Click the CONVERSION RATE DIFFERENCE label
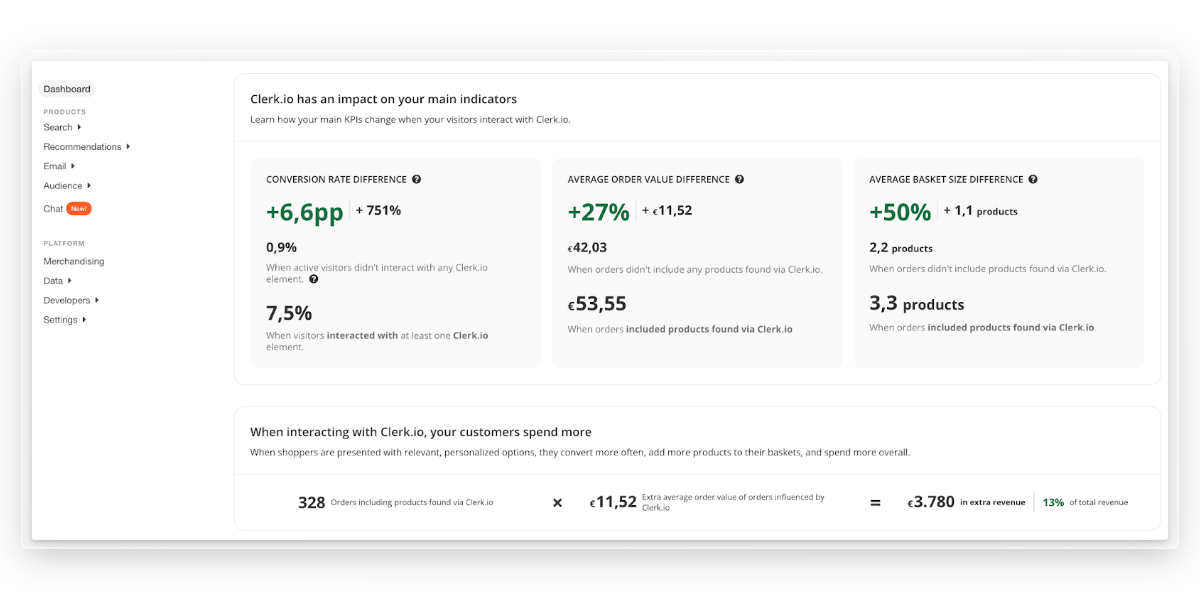 point(336,180)
